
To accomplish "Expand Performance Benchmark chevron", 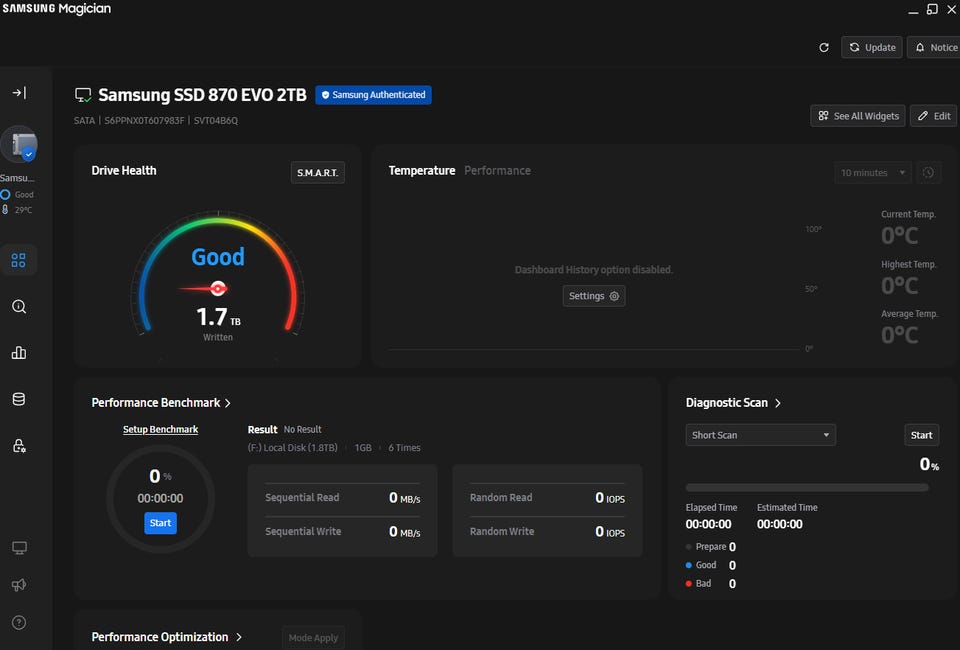I will (x=228, y=403).
